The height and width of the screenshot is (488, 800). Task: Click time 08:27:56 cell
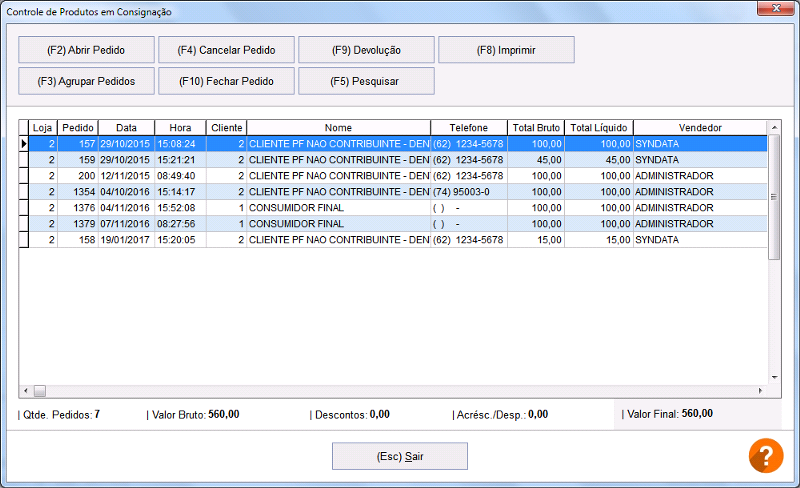click(x=181, y=224)
